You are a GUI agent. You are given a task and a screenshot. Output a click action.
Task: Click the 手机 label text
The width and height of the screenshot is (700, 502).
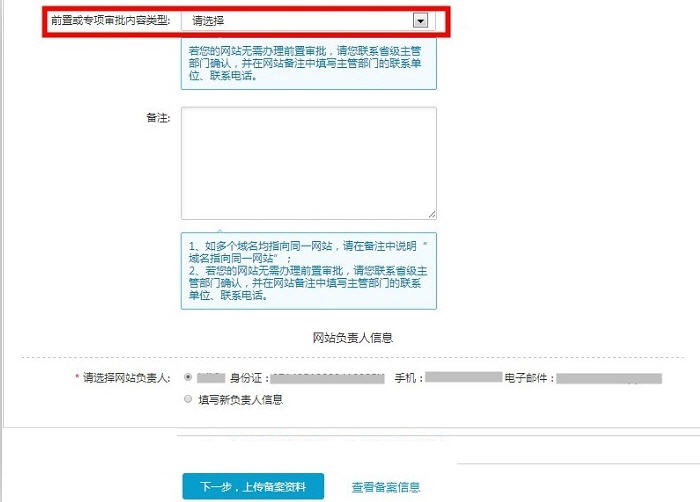(408, 378)
